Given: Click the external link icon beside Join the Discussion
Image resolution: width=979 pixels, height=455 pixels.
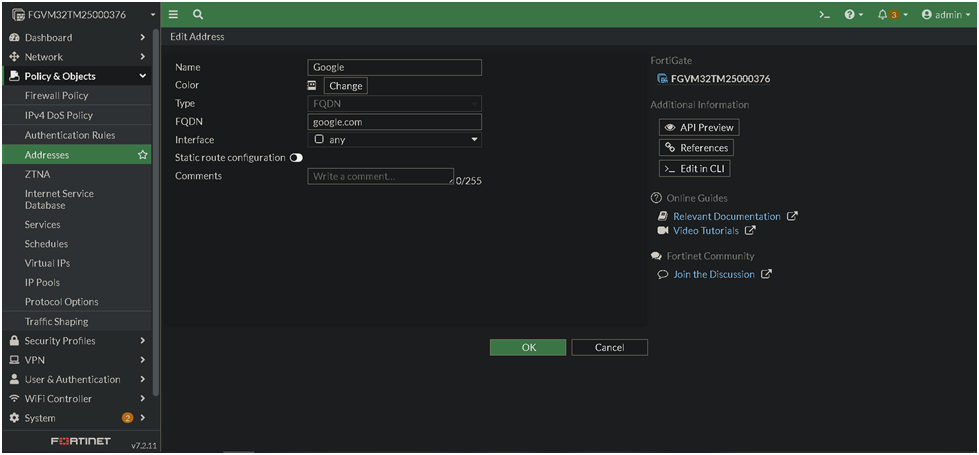Looking at the screenshot, I should (x=766, y=274).
